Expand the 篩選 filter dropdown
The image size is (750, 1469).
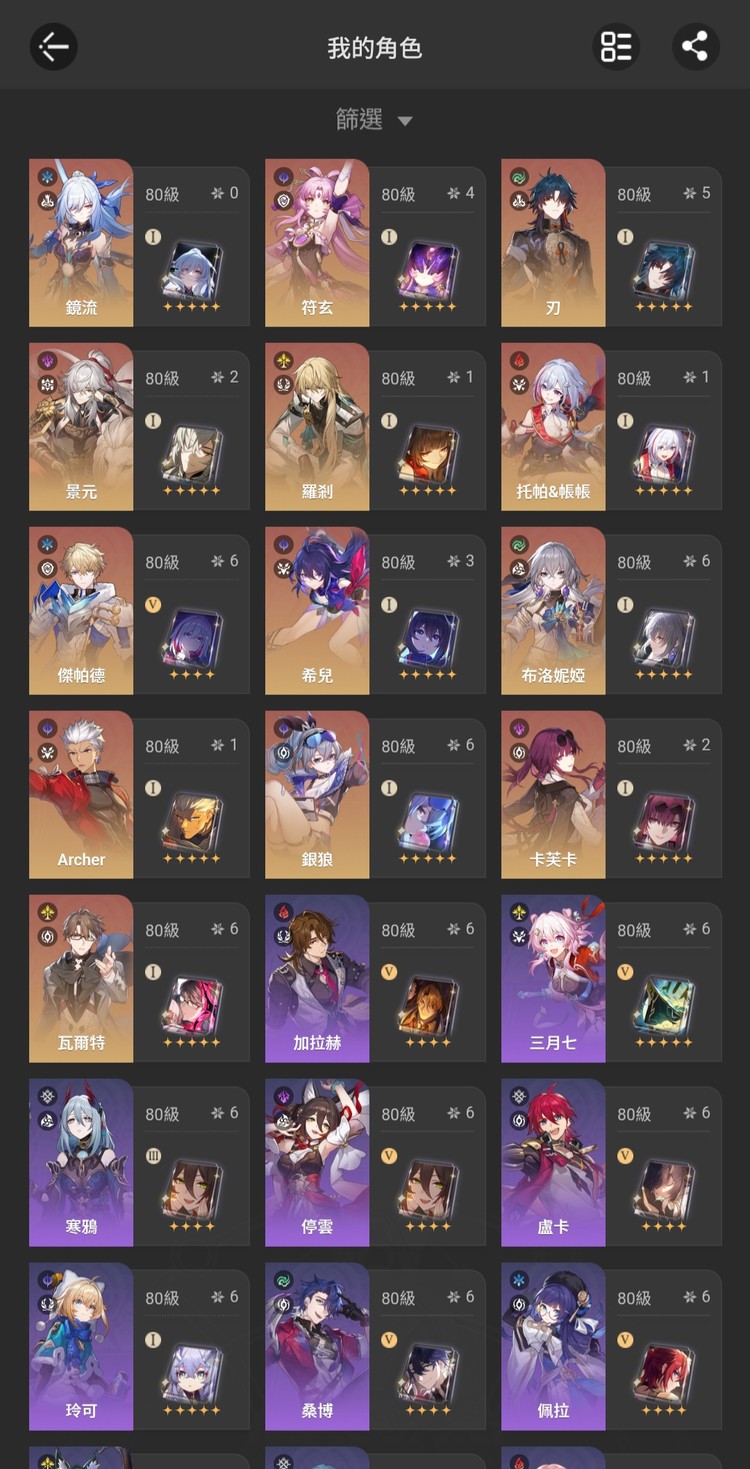pyautogui.click(x=374, y=120)
